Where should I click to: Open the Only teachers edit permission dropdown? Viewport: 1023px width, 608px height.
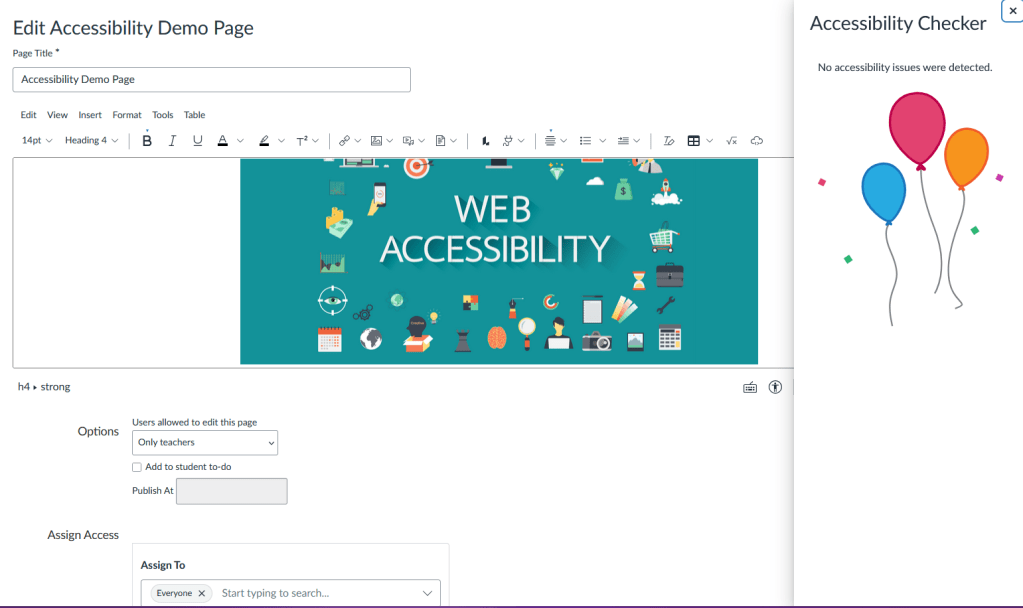click(205, 442)
